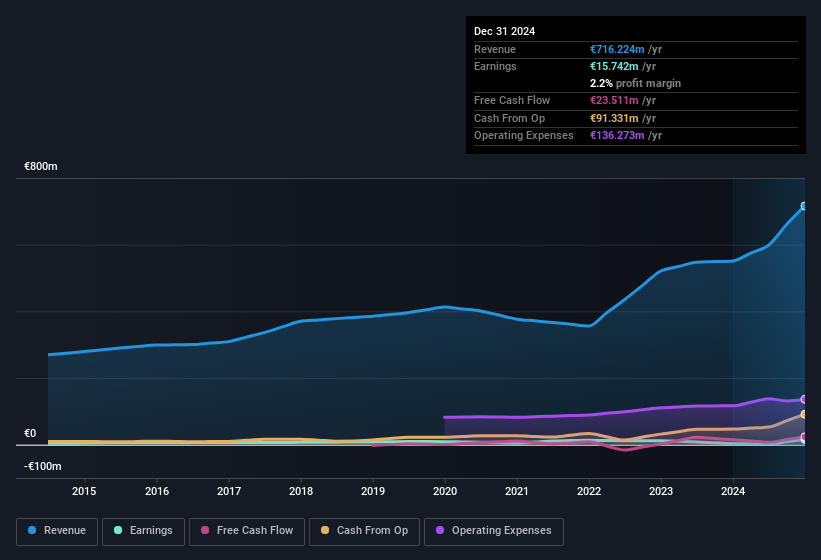
Task: Click the Cash From Op end-point marker
Action: (804, 415)
